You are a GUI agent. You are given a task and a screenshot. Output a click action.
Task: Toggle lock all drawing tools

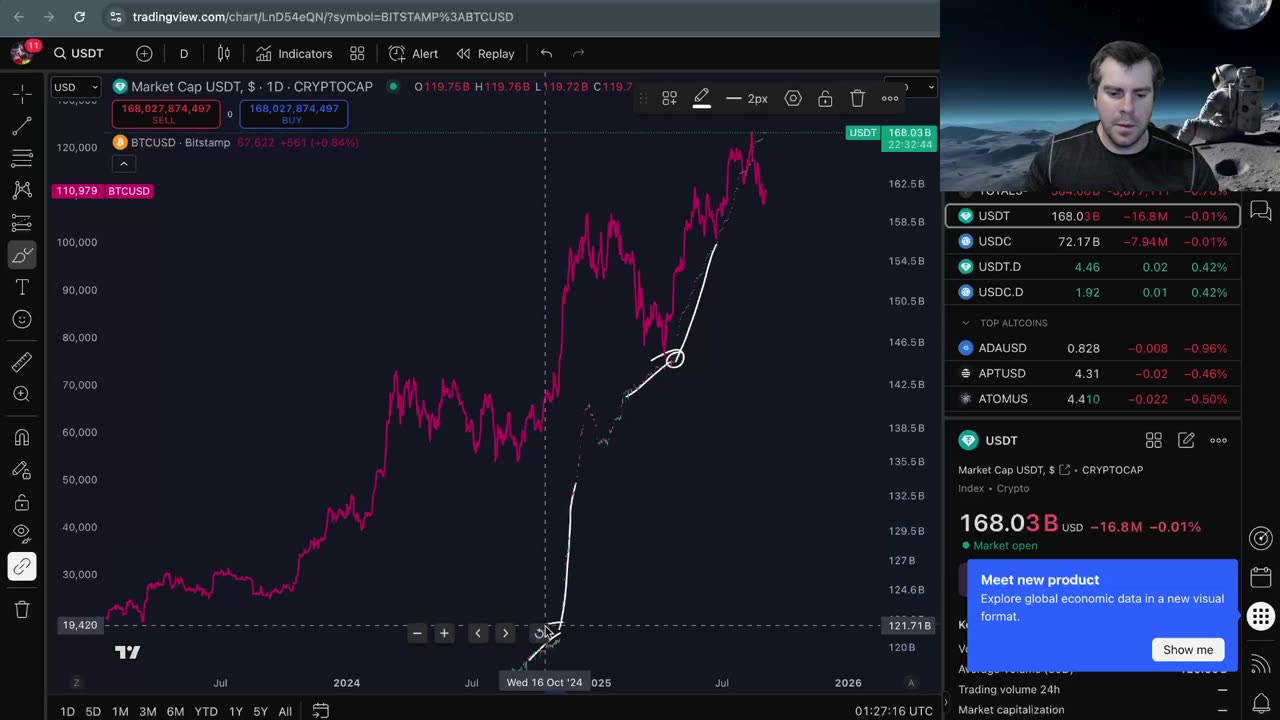22,502
